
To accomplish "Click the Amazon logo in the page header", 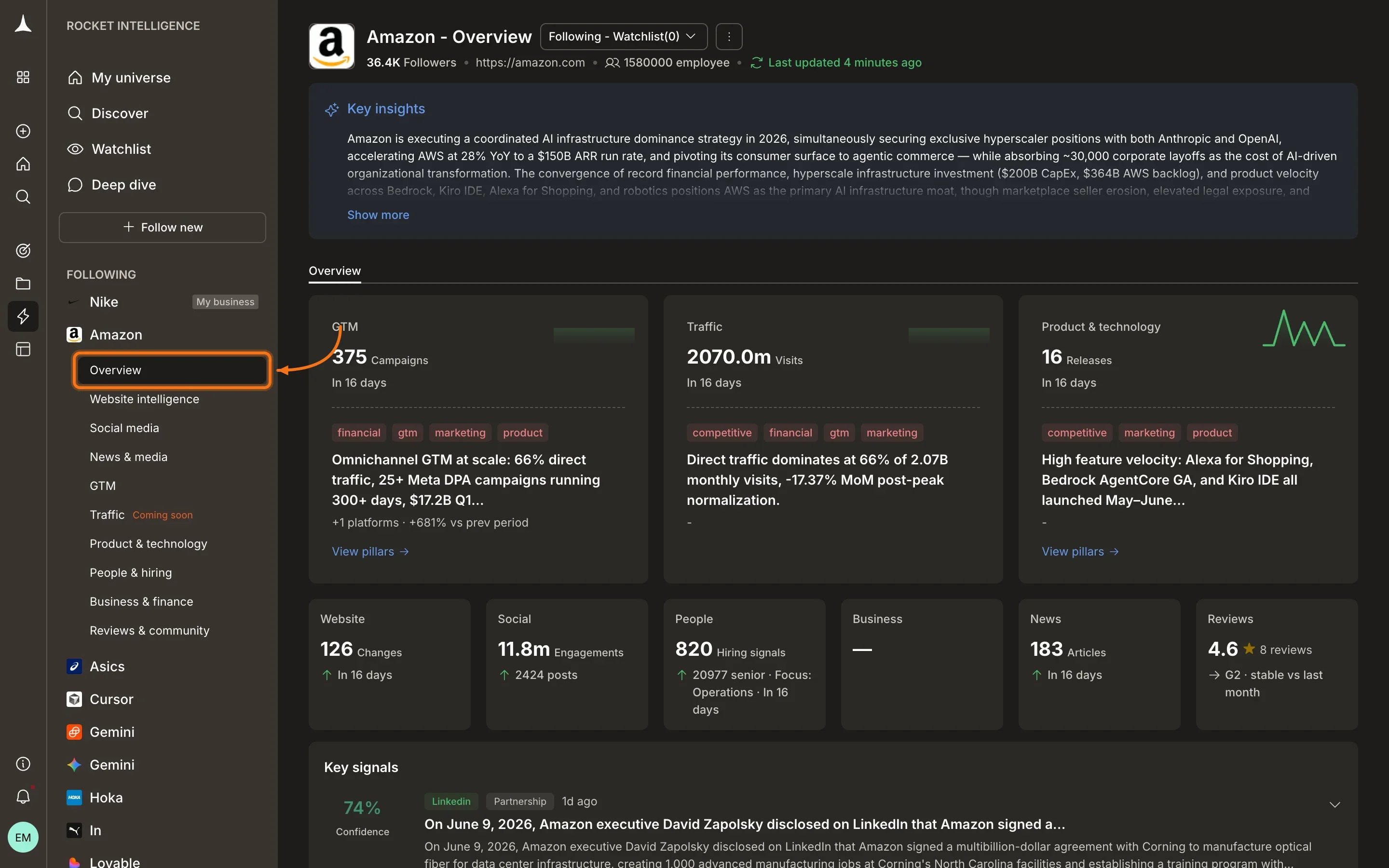I will pyautogui.click(x=332, y=46).
